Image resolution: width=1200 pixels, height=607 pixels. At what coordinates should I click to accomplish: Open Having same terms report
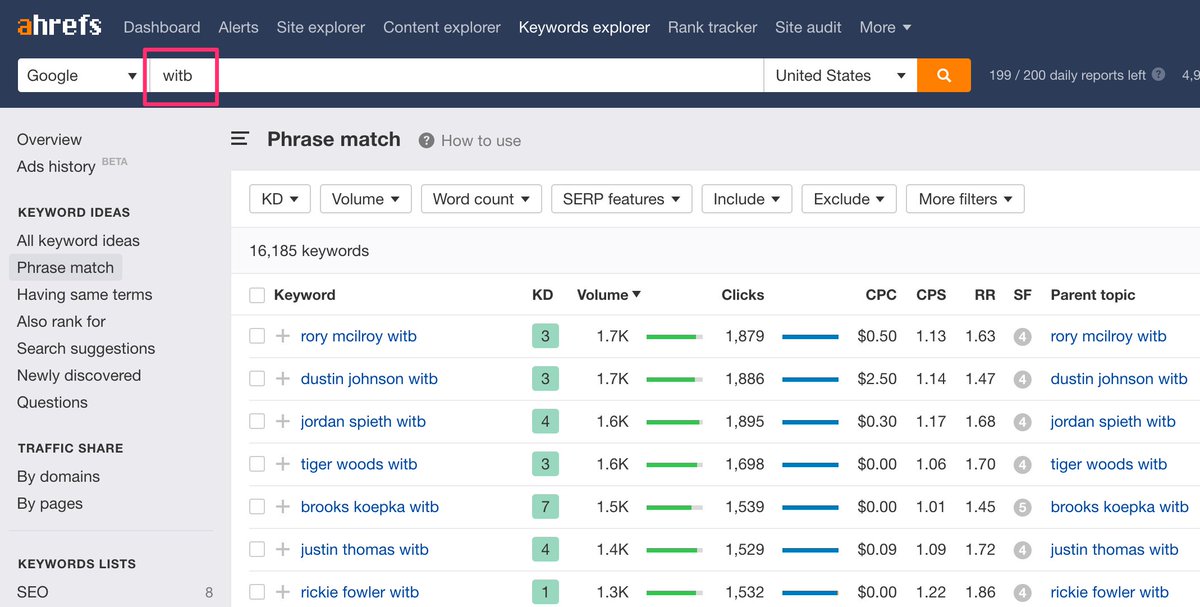click(x=84, y=295)
